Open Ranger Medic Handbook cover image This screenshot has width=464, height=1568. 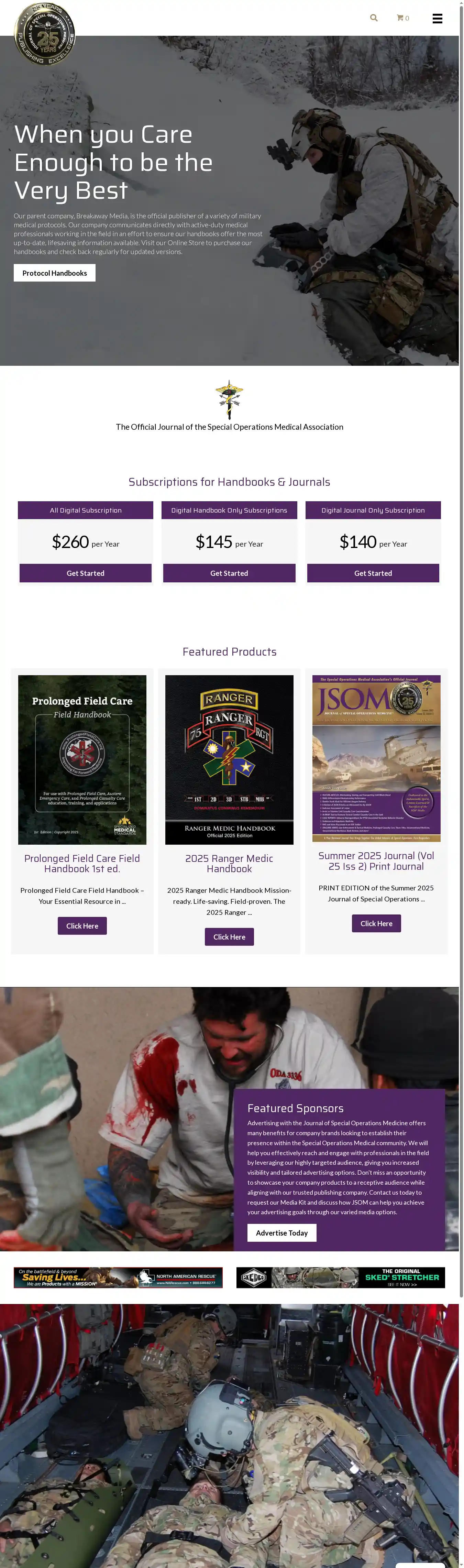click(x=229, y=760)
